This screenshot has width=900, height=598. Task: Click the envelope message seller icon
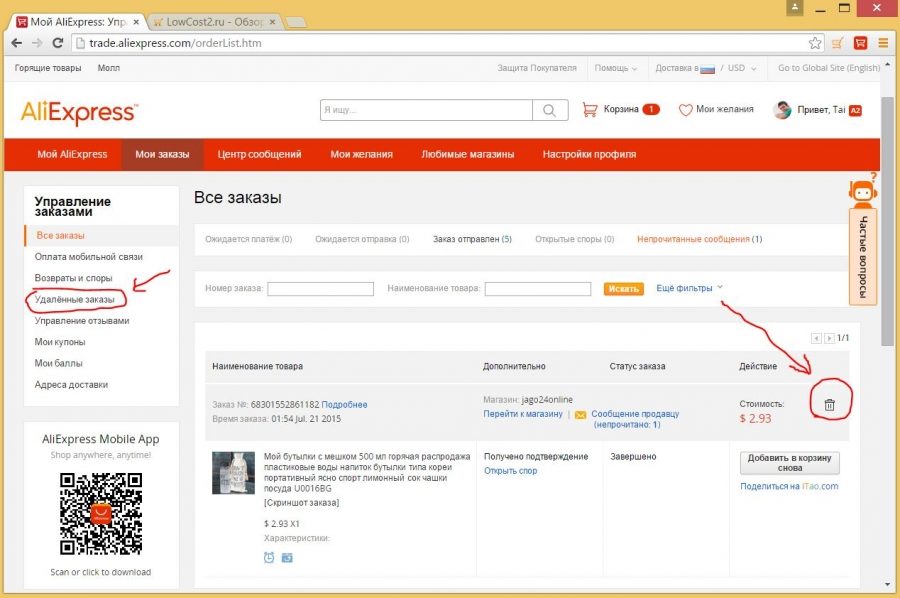[580, 414]
